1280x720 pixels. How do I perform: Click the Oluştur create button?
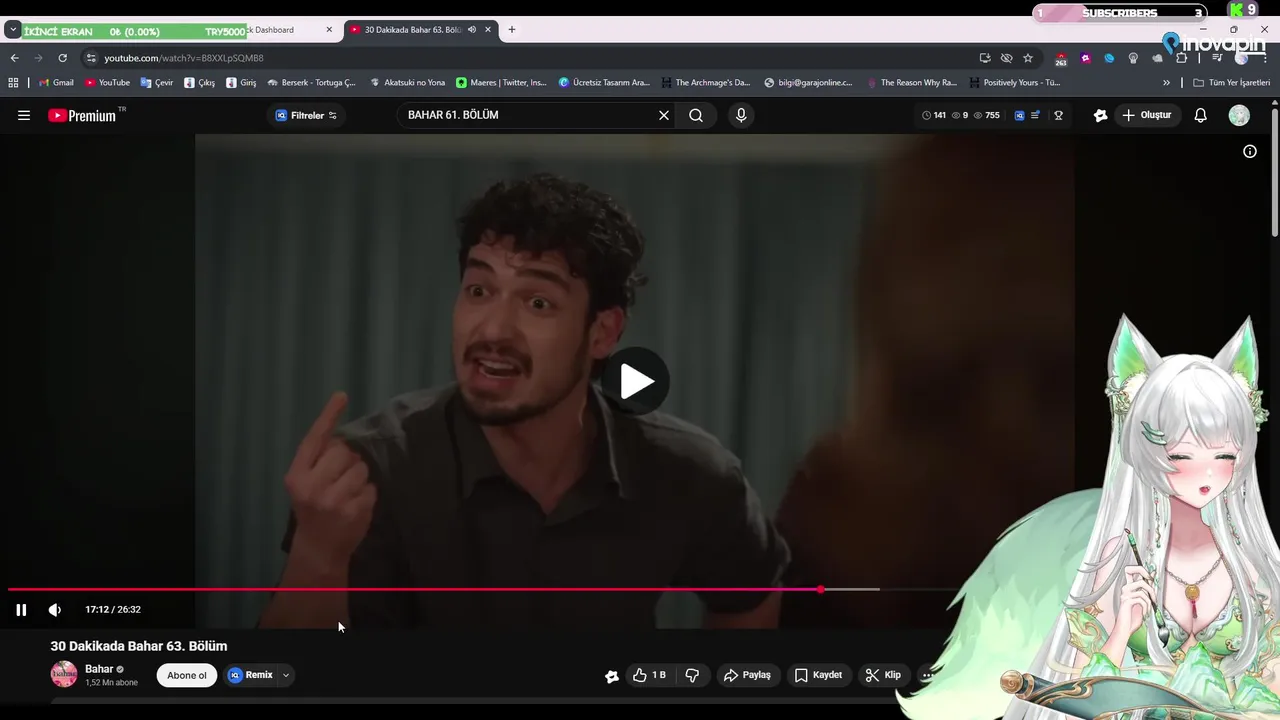(x=1146, y=115)
